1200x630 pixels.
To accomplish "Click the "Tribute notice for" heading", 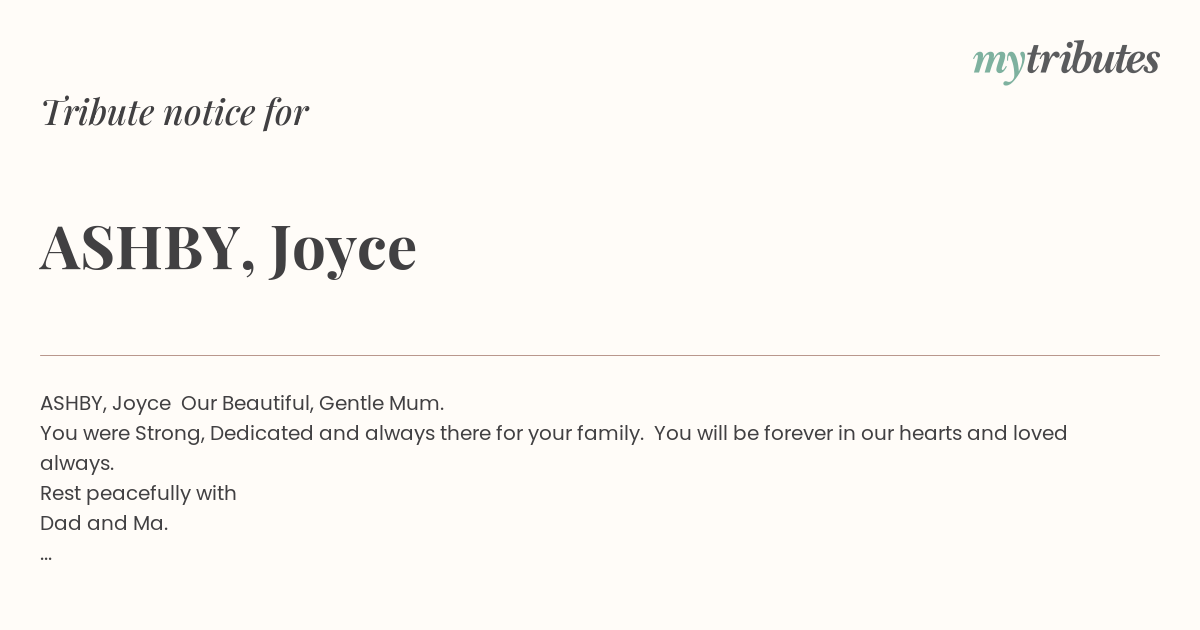I will point(174,112).
